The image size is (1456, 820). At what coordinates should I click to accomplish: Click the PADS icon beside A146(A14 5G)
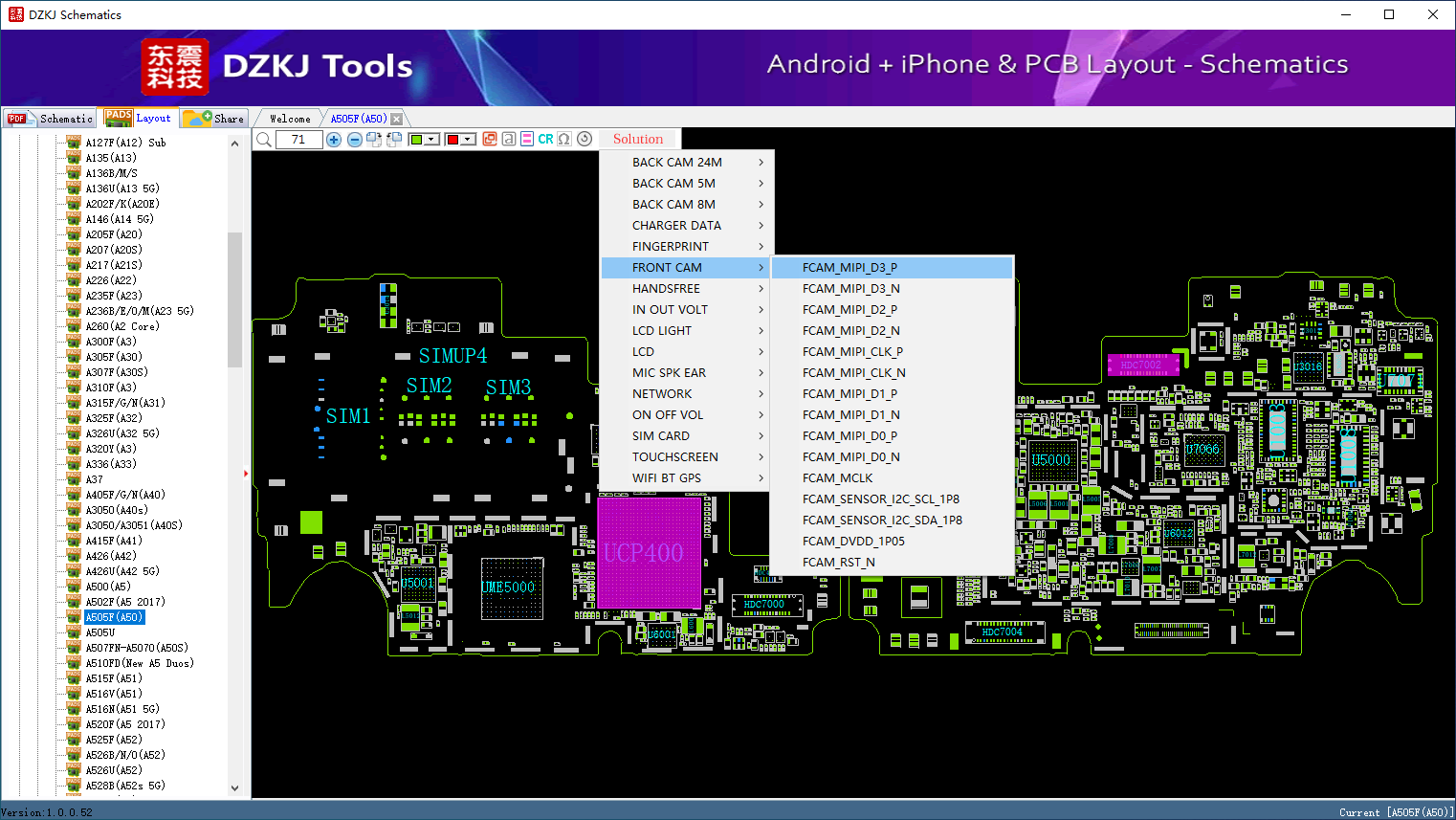pos(74,219)
